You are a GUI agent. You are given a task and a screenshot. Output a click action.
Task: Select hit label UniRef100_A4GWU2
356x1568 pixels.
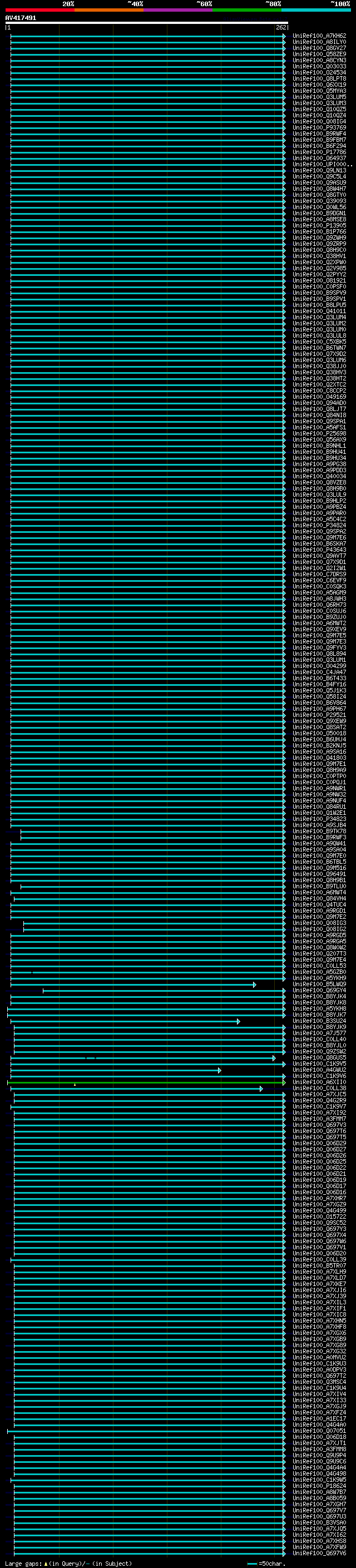(x=319, y=1070)
